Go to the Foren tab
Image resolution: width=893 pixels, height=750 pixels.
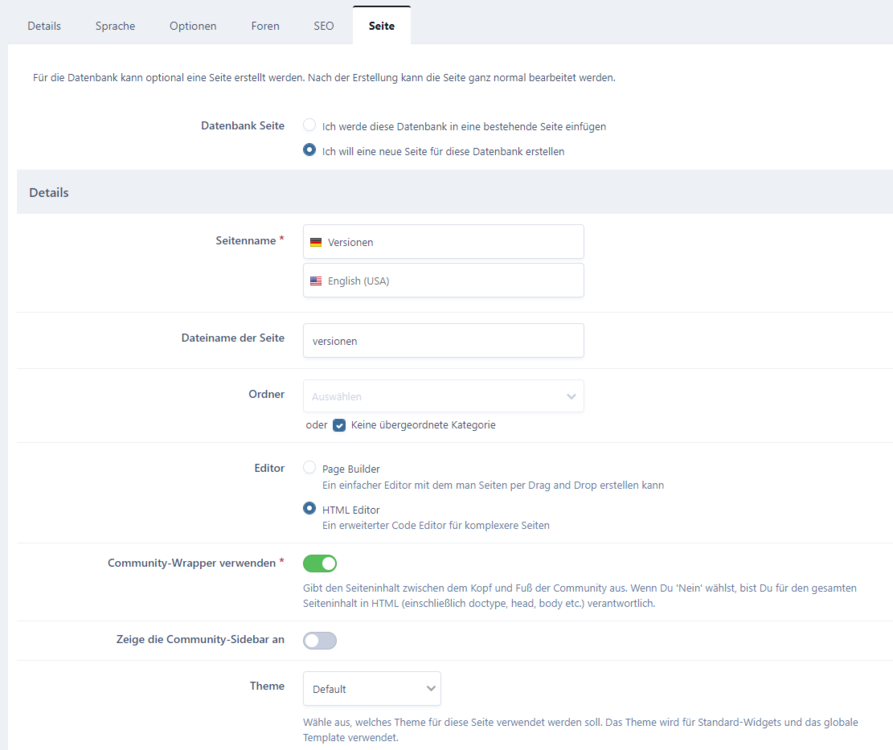(x=265, y=26)
